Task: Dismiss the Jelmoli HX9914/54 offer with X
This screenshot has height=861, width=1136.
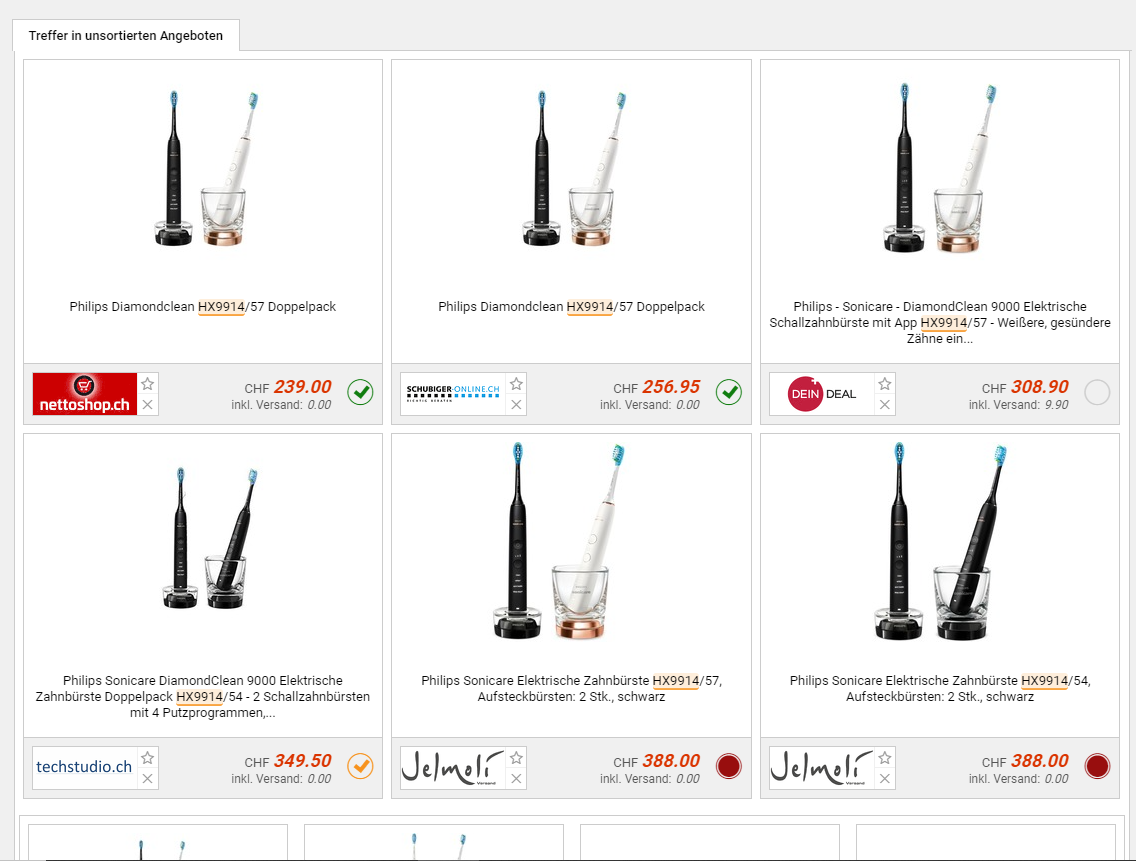Action: (x=885, y=778)
